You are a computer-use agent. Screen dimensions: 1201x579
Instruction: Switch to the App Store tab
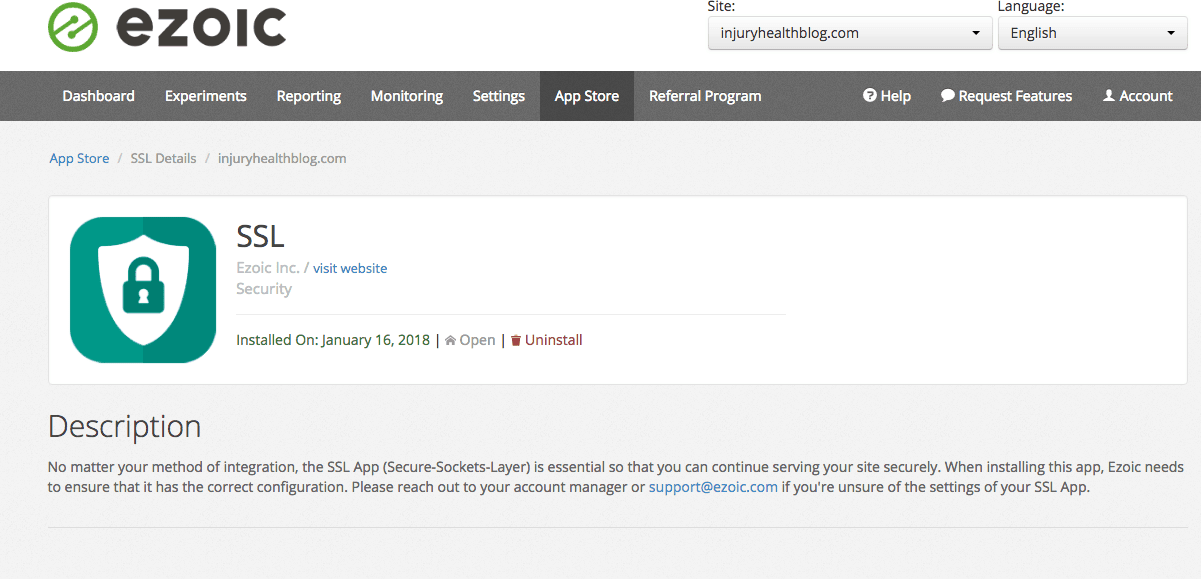click(587, 96)
